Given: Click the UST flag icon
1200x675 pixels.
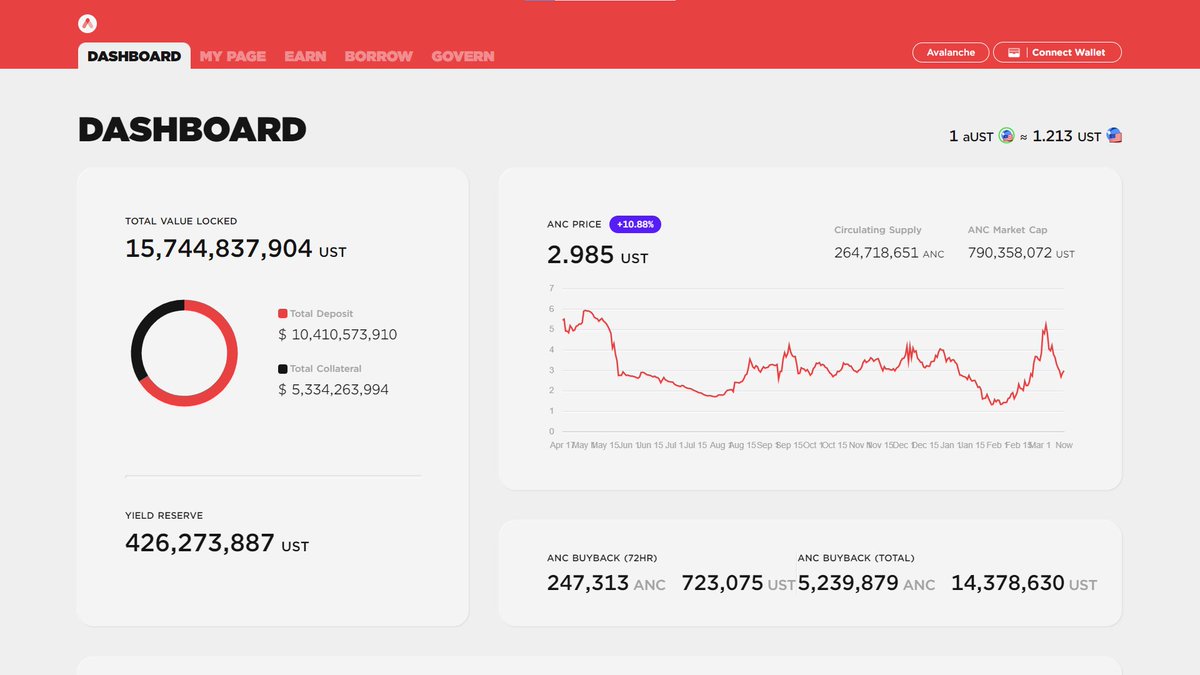Looking at the screenshot, I should click(x=1114, y=136).
